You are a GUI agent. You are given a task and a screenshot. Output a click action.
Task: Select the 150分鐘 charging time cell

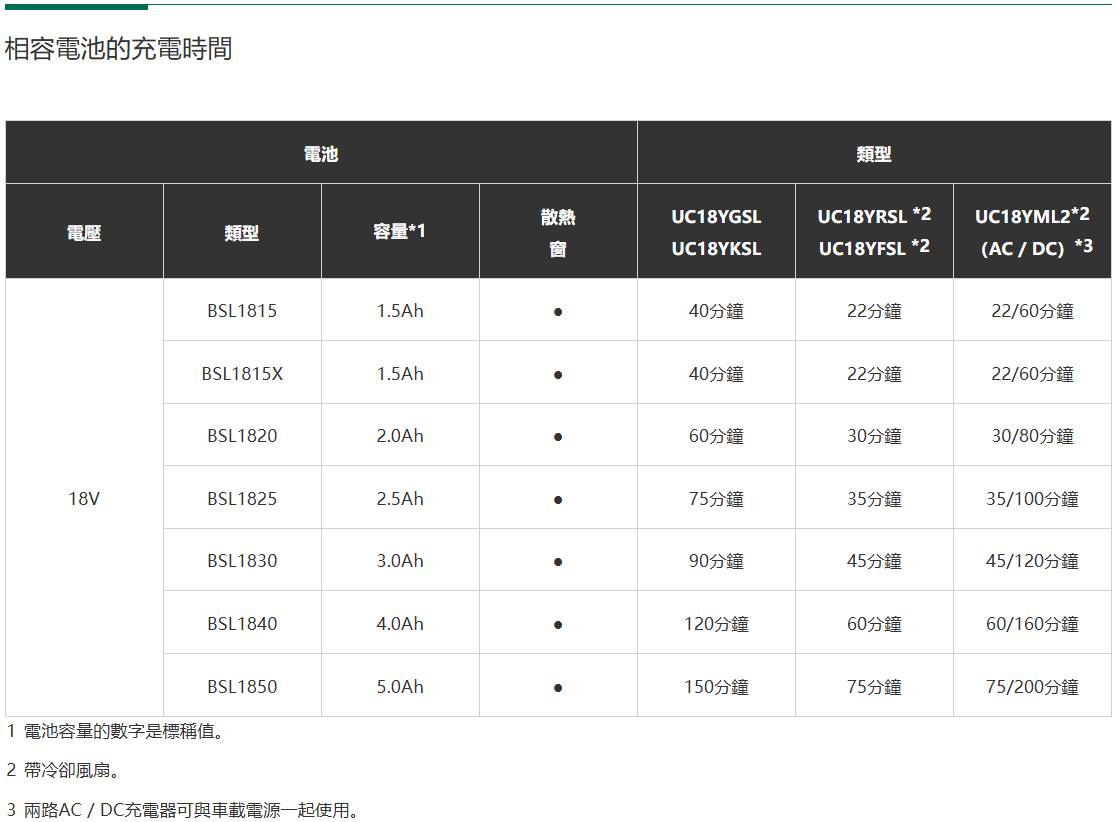point(716,686)
